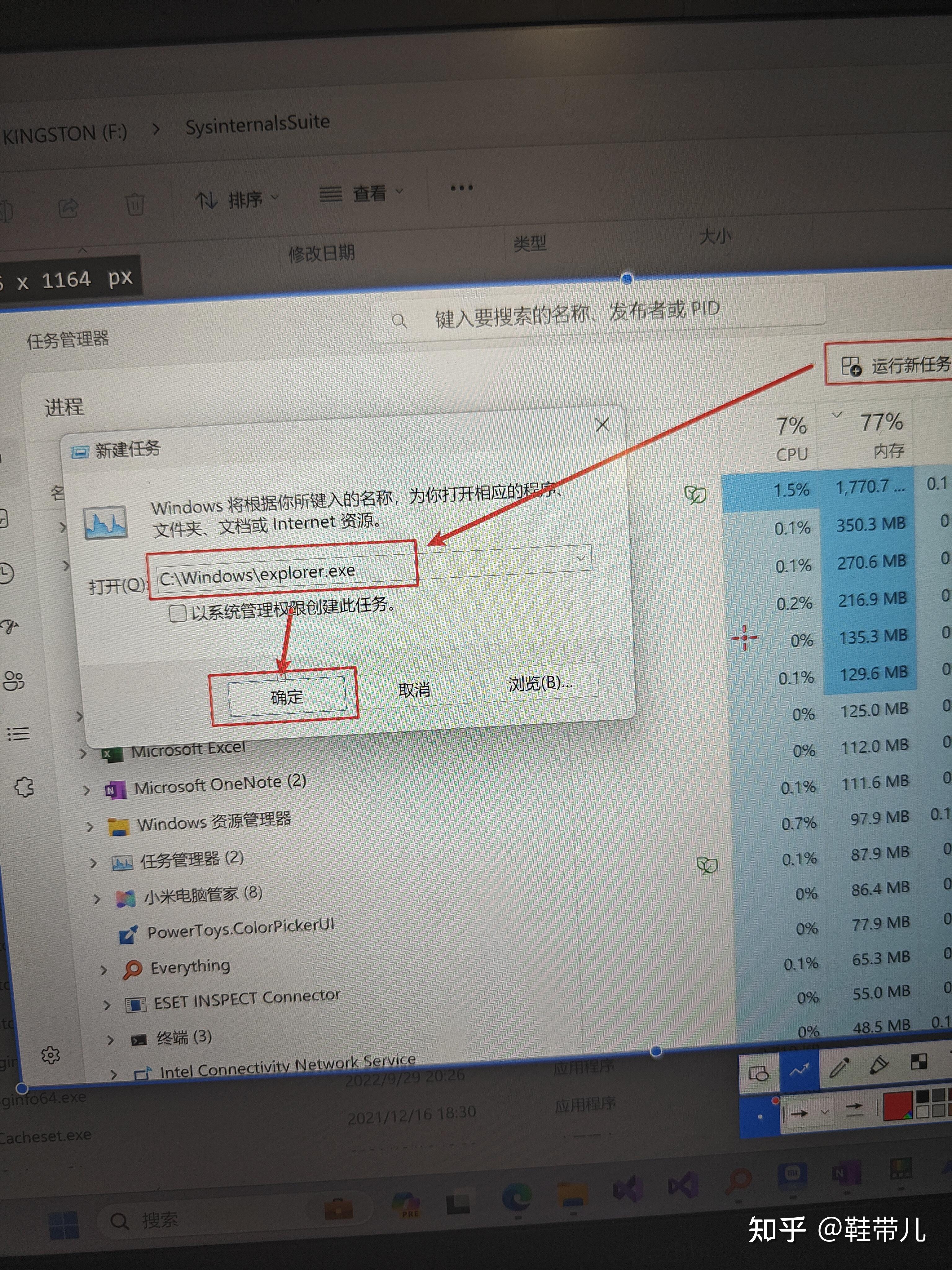
Task: Select the arrow line annotation tool
Action: (x=799, y=1070)
